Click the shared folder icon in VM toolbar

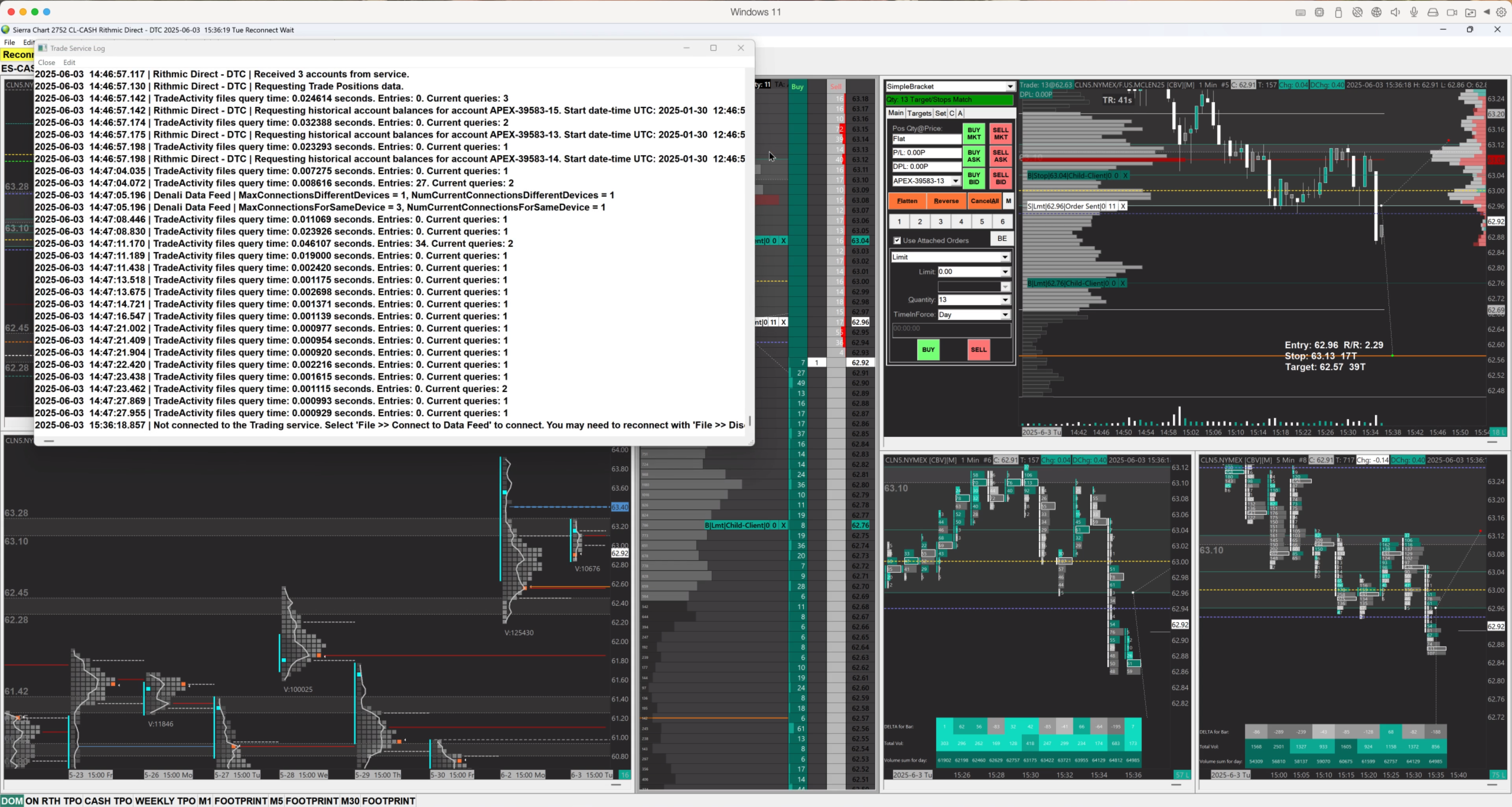(x=1471, y=12)
